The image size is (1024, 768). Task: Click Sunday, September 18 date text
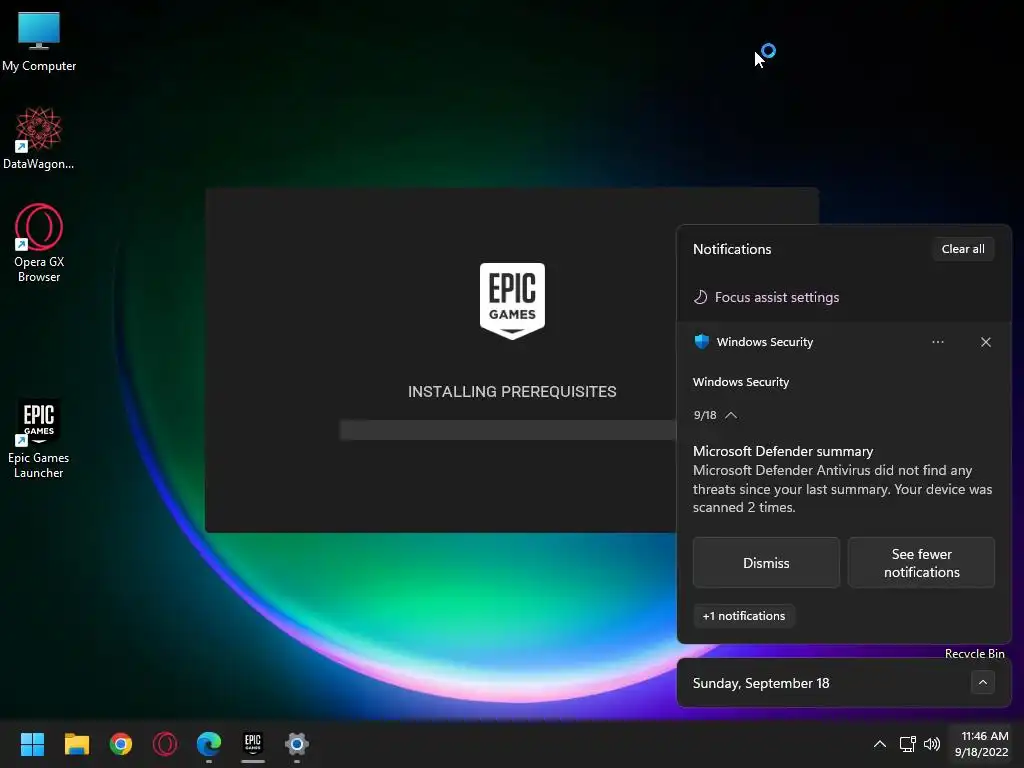(761, 683)
